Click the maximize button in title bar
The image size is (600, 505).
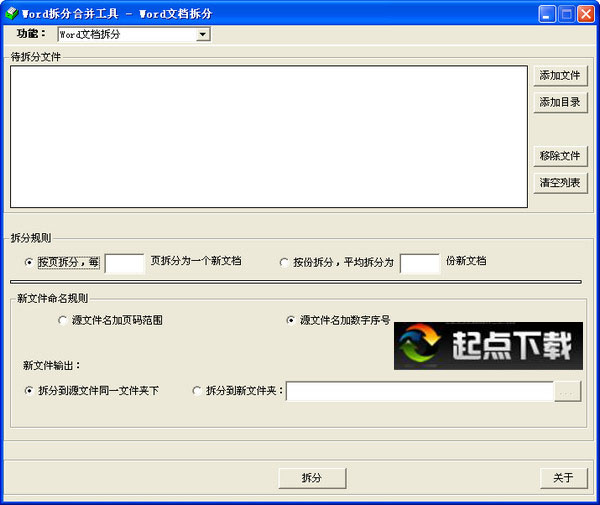[x=566, y=14]
